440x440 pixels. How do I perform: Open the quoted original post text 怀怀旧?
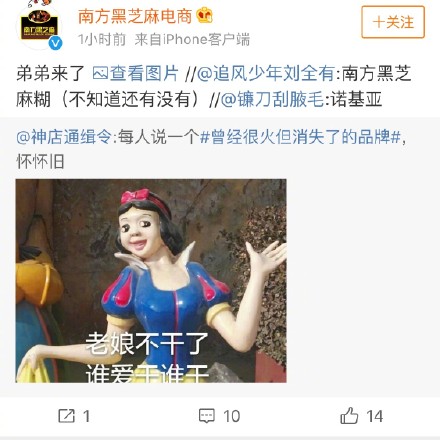40,162
